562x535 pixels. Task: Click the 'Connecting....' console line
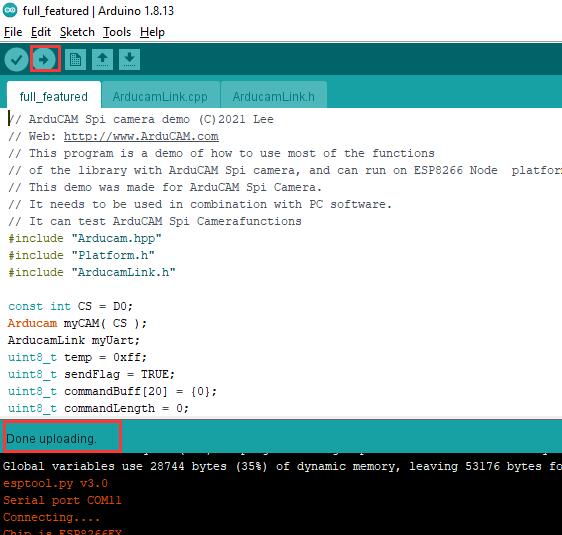click(x=52, y=517)
